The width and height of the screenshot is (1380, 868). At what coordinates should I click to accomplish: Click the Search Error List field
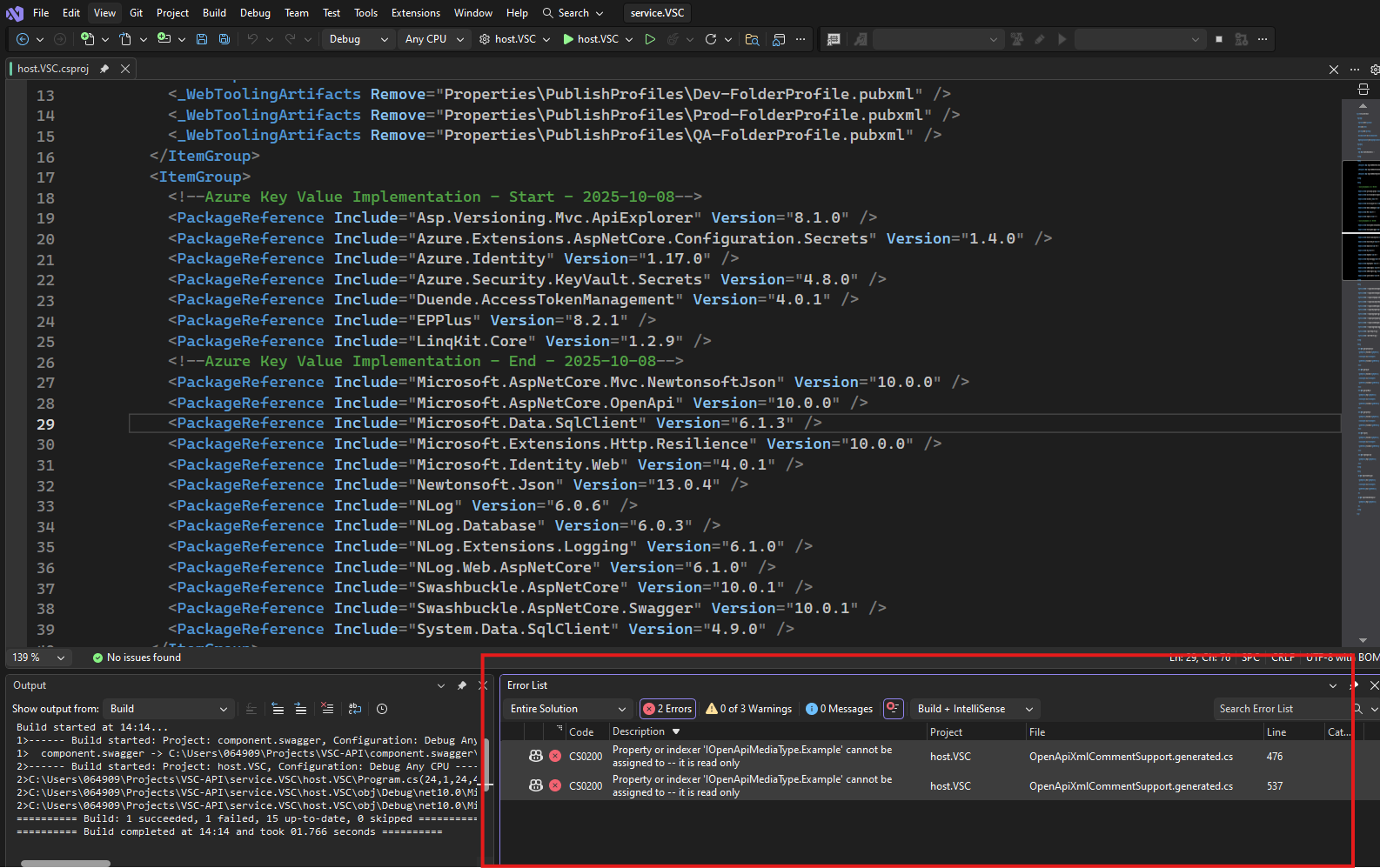pyautogui.click(x=1279, y=709)
